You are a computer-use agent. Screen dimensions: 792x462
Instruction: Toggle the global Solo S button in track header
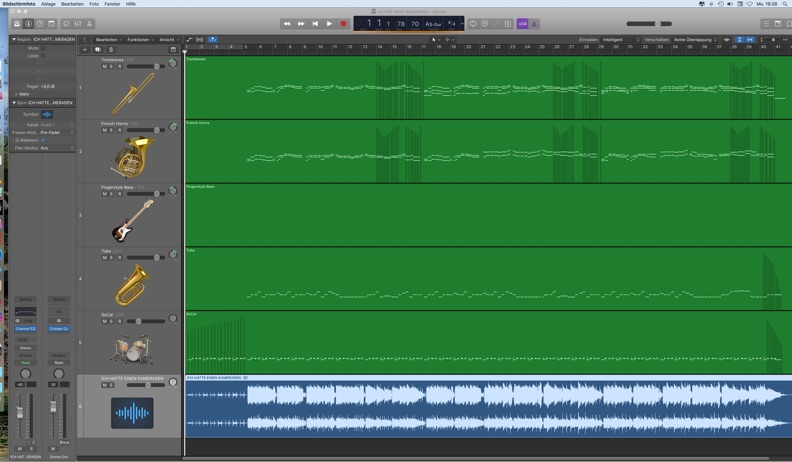point(111,49)
